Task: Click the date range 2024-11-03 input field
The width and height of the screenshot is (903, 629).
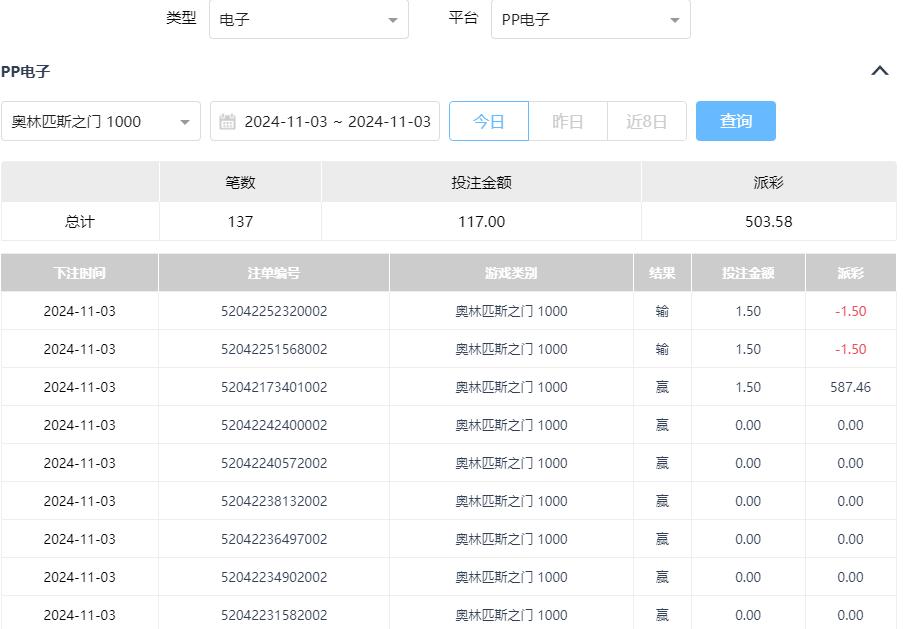Action: (337, 122)
